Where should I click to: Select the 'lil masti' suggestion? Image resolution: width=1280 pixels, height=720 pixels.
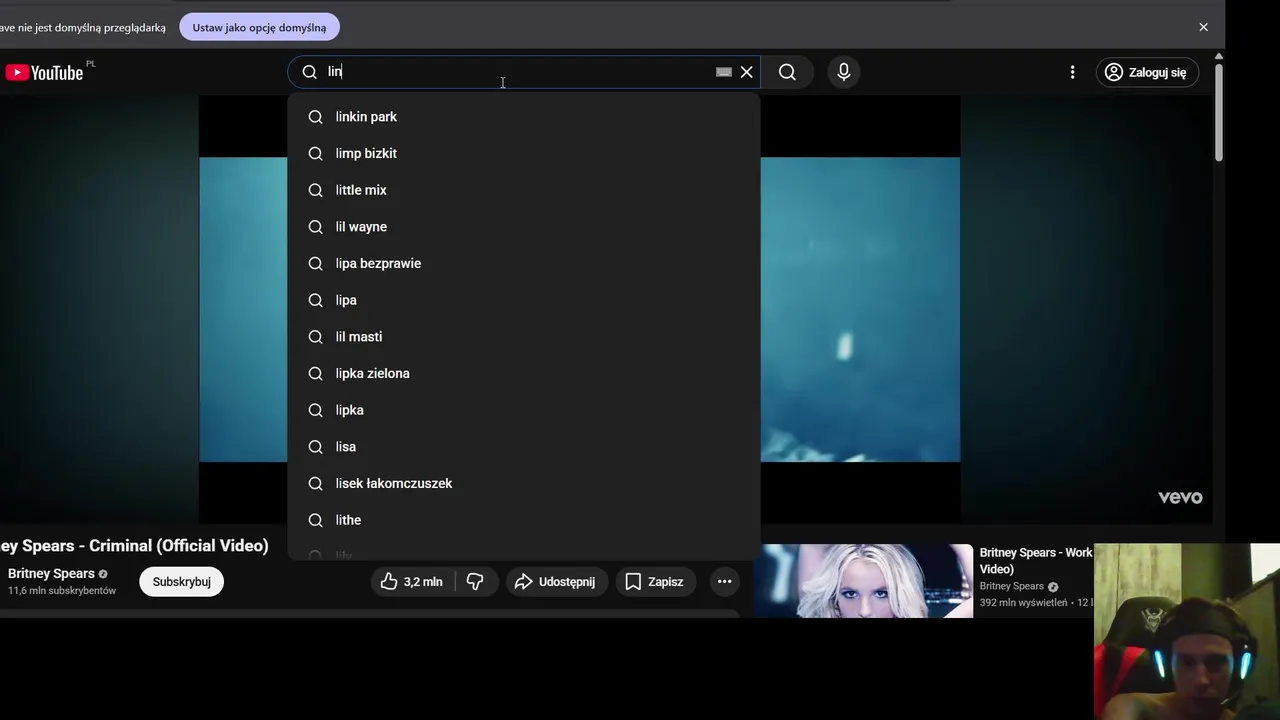coord(524,337)
